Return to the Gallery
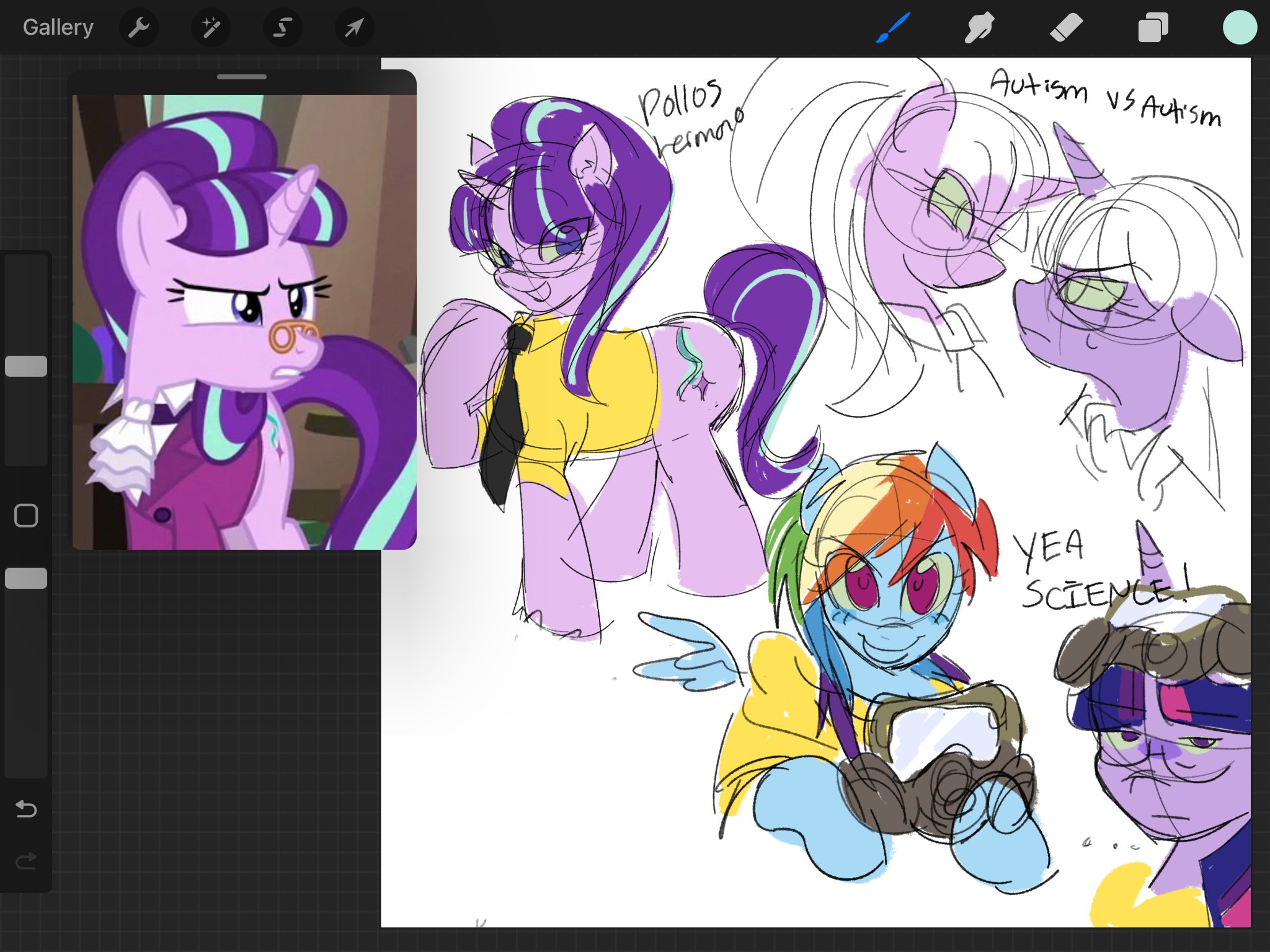This screenshot has width=1270, height=952. 58,27
